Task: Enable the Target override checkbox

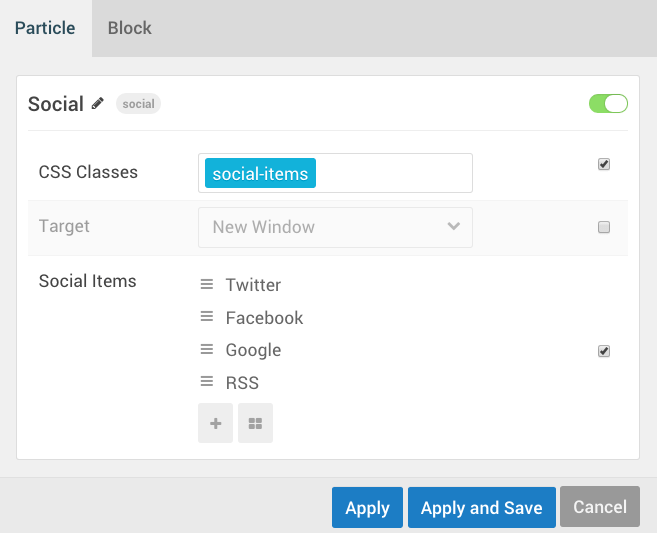Action: pos(604,227)
